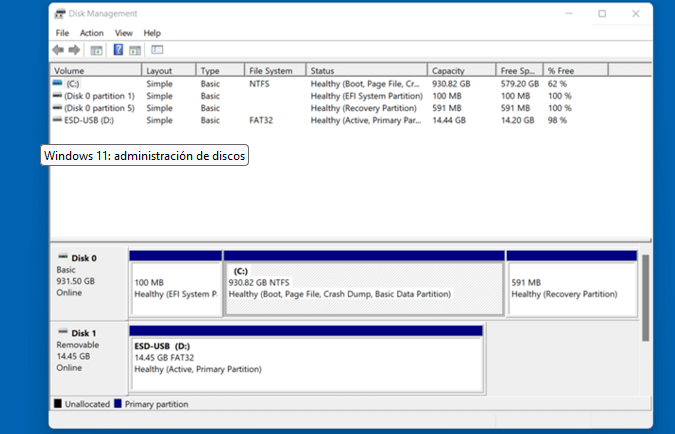Open the Action menu

click(x=92, y=33)
